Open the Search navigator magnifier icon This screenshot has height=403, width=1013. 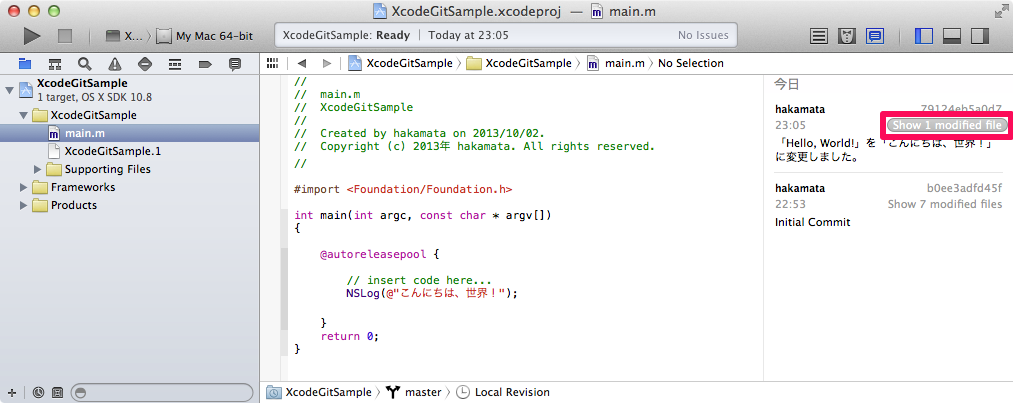point(84,64)
